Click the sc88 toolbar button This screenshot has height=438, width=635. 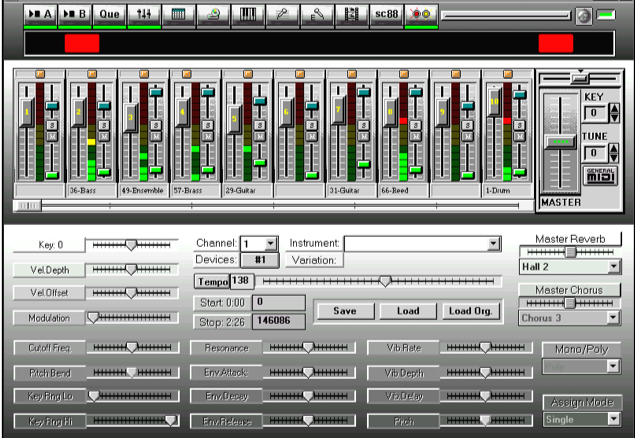pyautogui.click(x=385, y=15)
